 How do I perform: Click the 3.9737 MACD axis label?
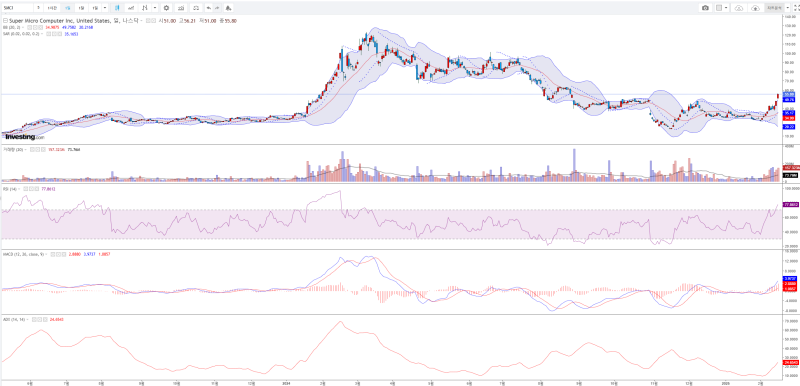pyautogui.click(x=790, y=278)
